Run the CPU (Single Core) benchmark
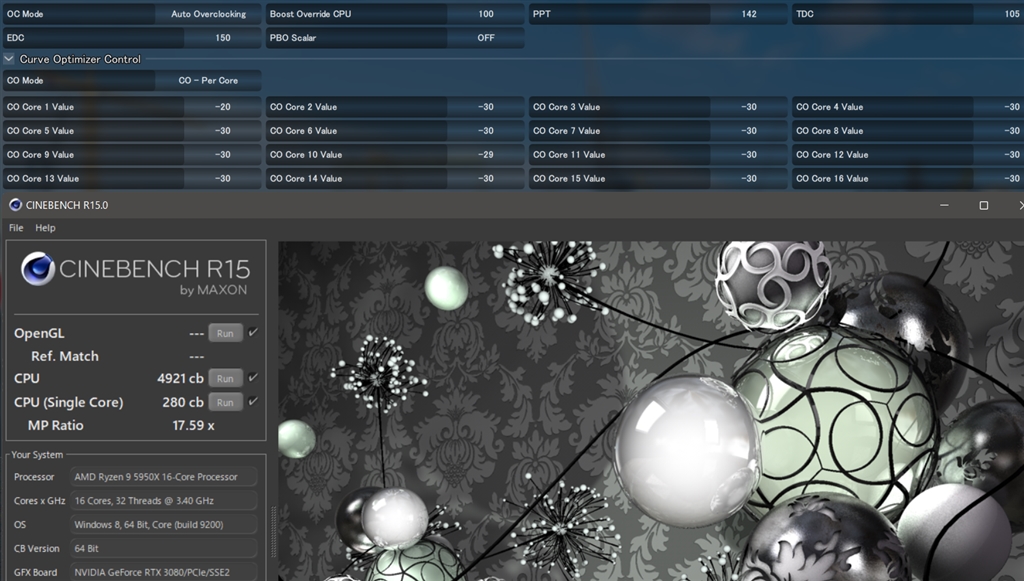The width and height of the screenshot is (1024, 581). click(x=225, y=402)
